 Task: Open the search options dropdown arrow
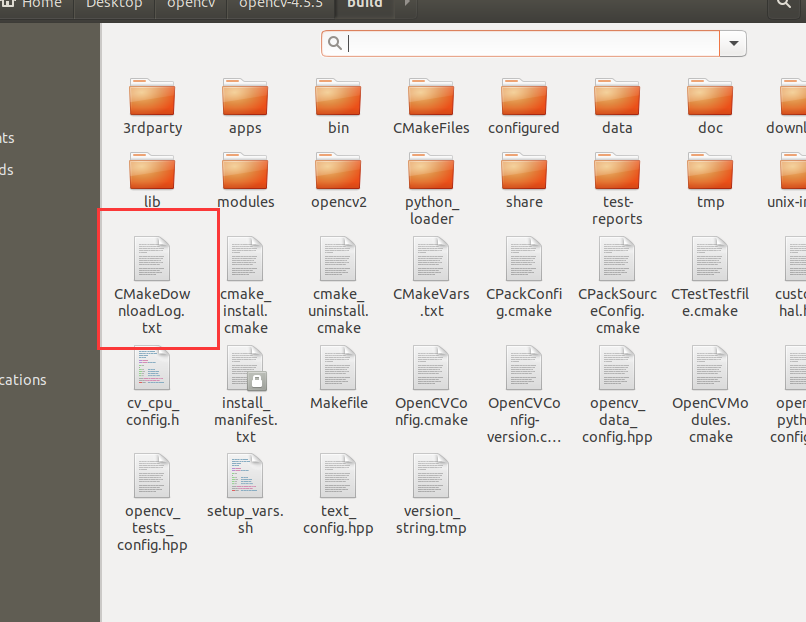pyautogui.click(x=734, y=43)
